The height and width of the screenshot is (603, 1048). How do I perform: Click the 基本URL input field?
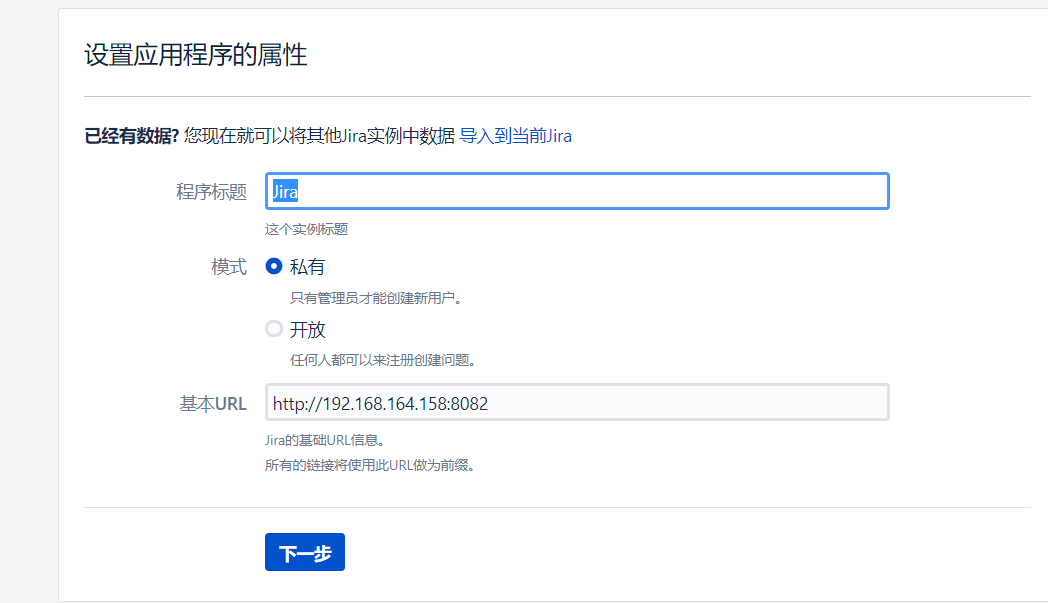(577, 403)
